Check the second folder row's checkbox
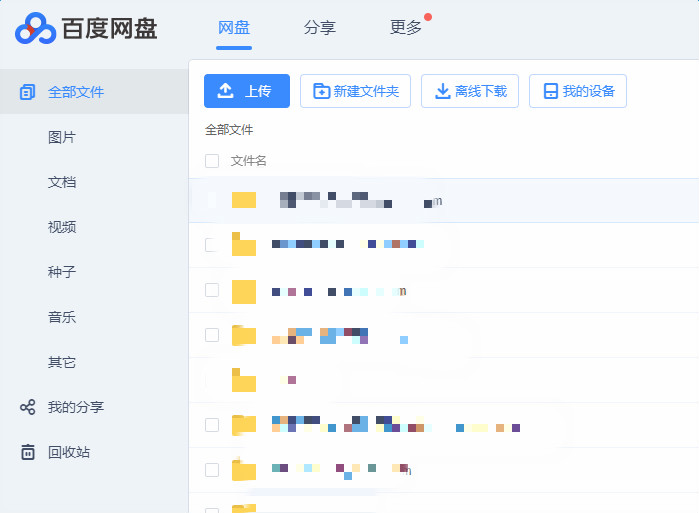Viewport: 699px width, 513px height. 212,245
